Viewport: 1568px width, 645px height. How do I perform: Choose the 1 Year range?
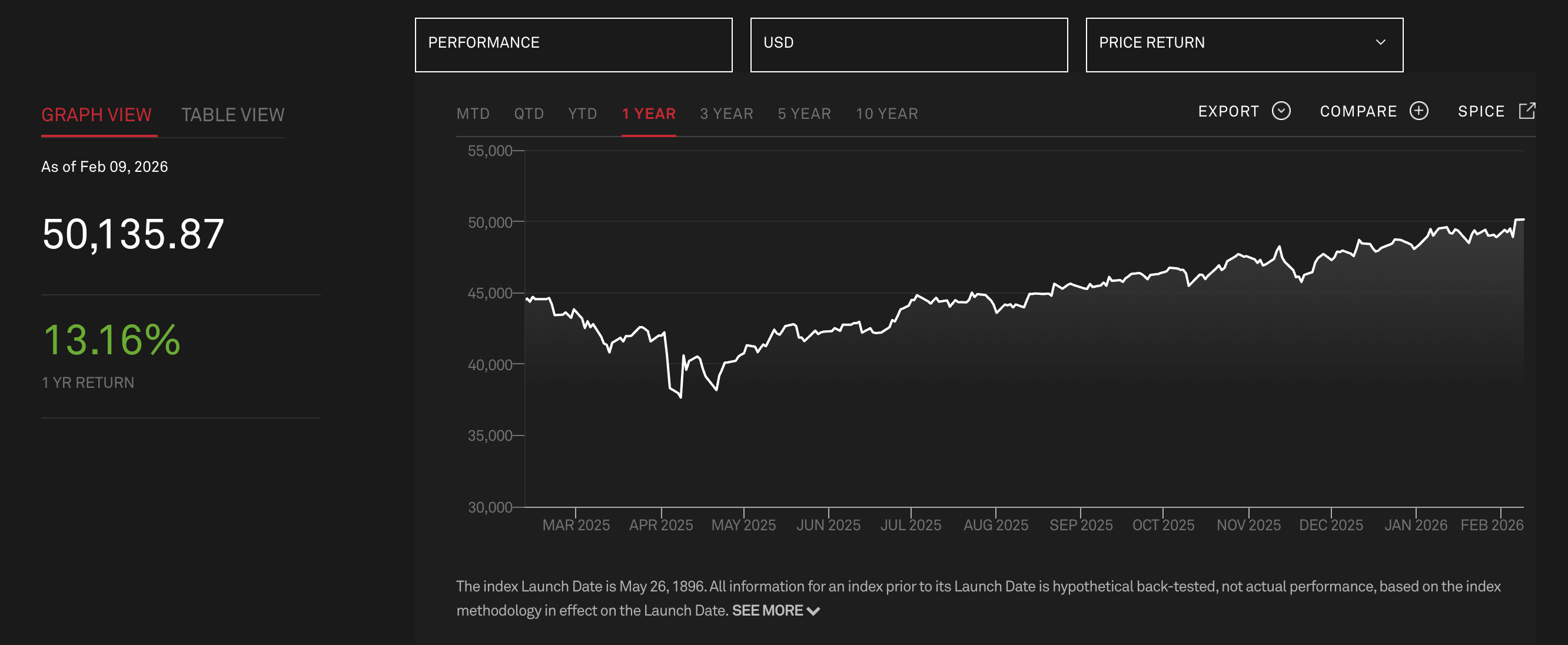click(648, 114)
